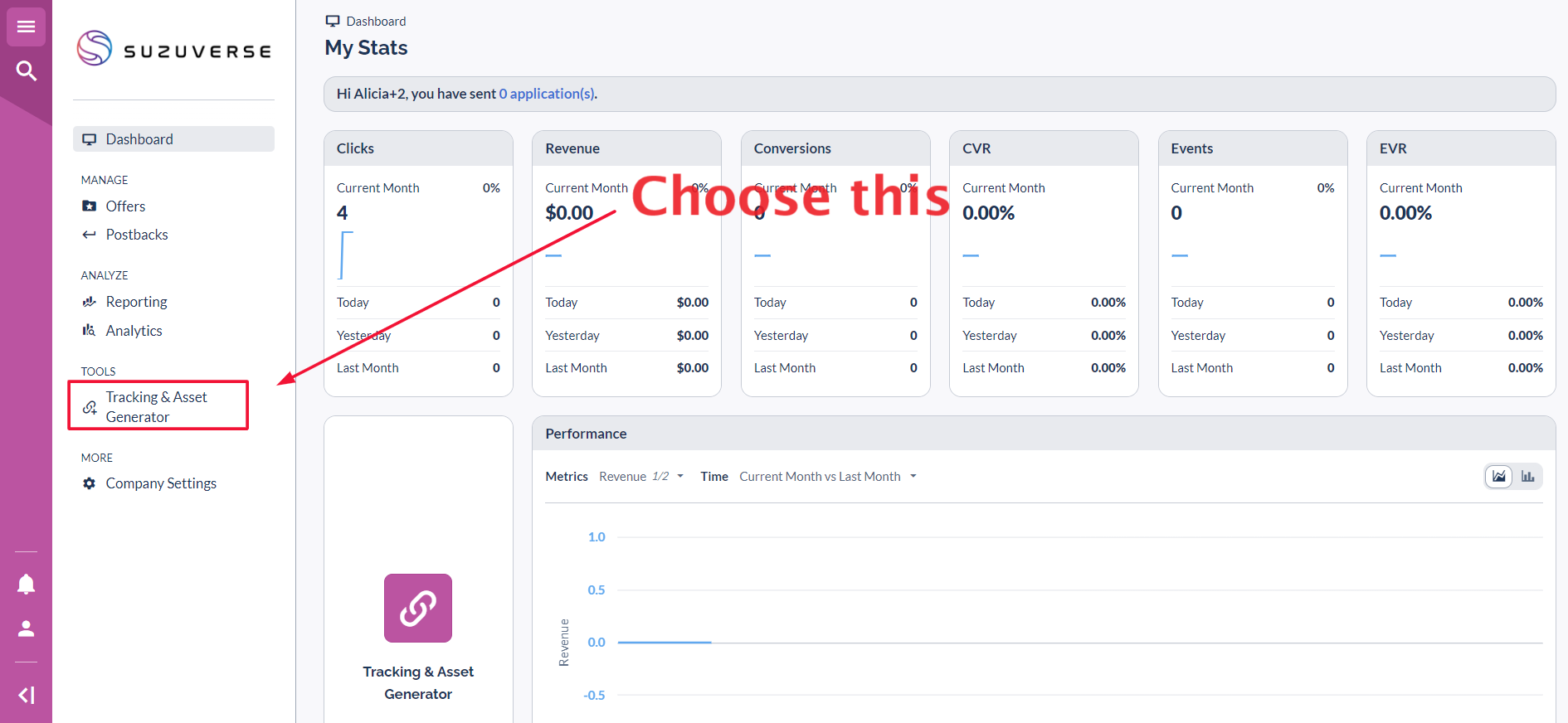Click the purple link Tracking & Asset tile

point(417,609)
